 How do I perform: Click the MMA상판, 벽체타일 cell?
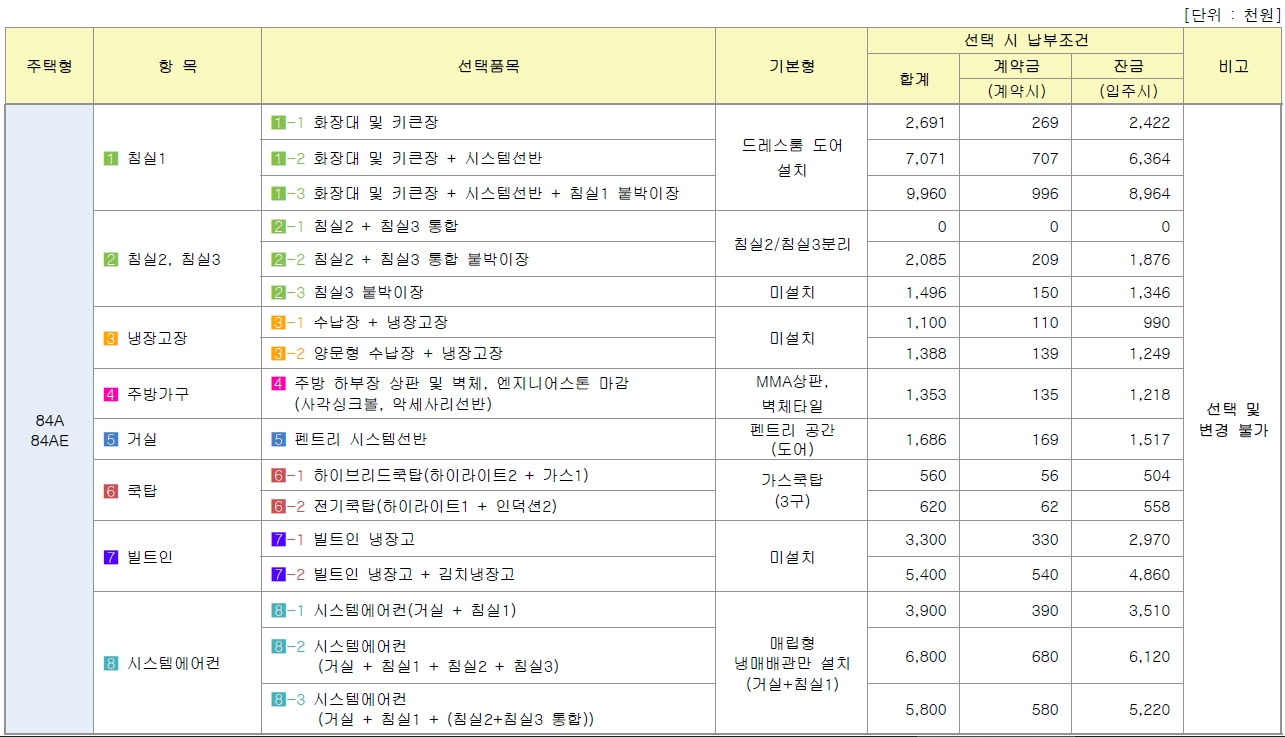[791, 394]
